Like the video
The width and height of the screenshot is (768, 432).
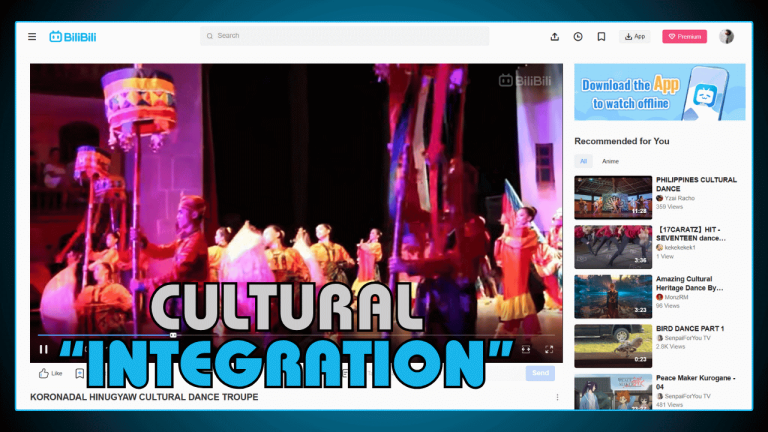click(49, 373)
